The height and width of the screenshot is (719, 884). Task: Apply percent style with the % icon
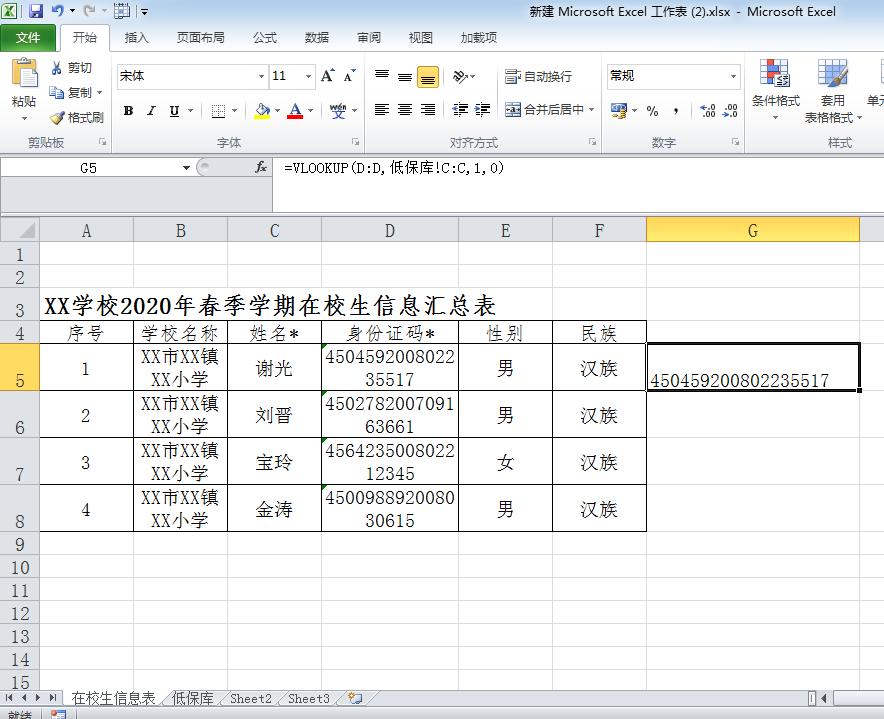652,110
